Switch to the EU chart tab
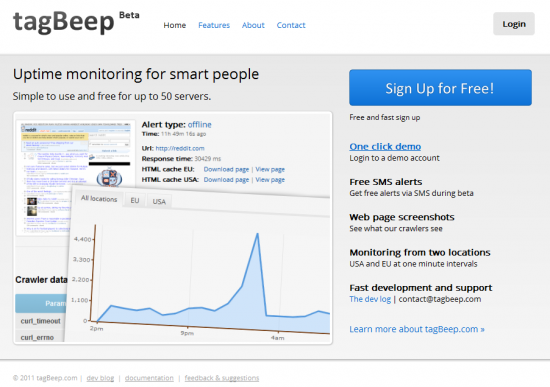 pyautogui.click(x=135, y=200)
